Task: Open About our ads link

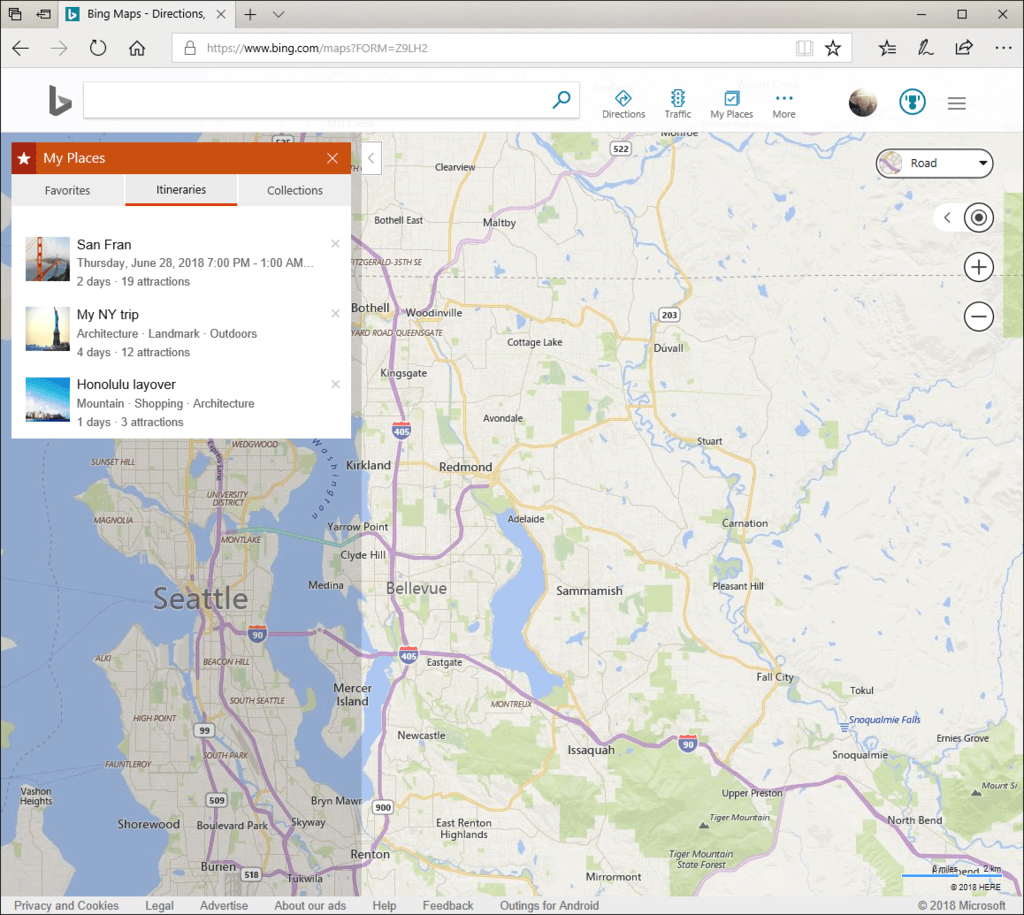Action: tap(310, 905)
